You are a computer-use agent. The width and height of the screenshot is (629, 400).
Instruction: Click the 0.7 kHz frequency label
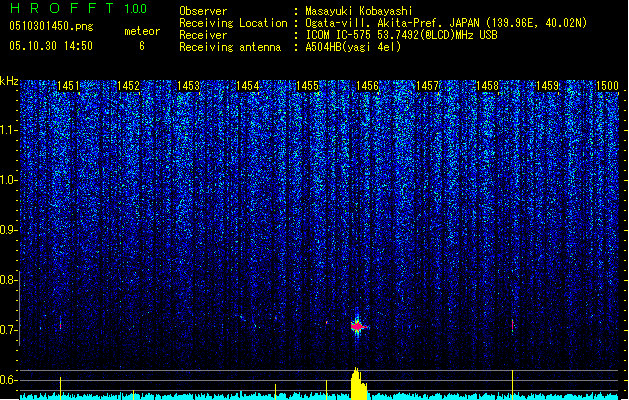(8, 330)
